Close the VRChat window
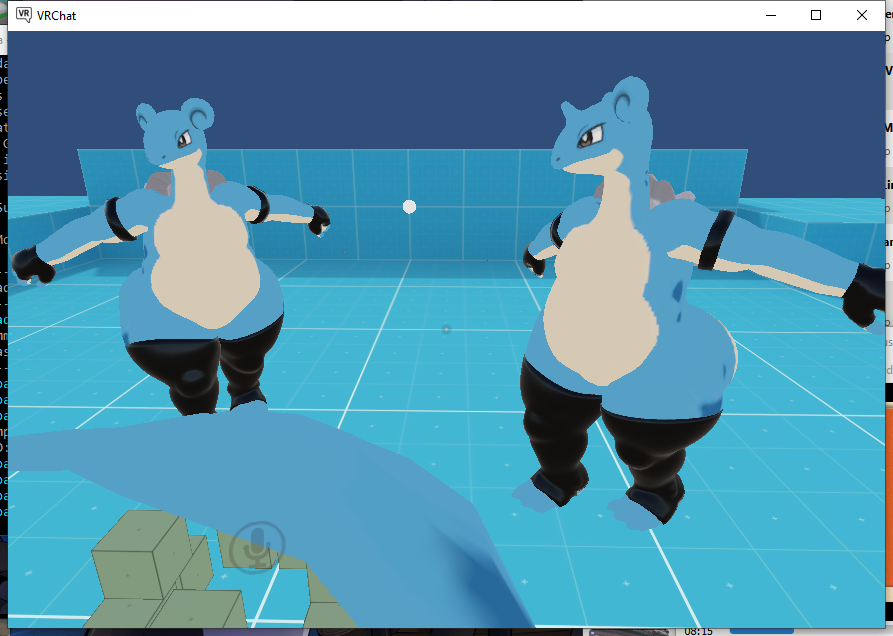The image size is (893, 636). coord(862,15)
